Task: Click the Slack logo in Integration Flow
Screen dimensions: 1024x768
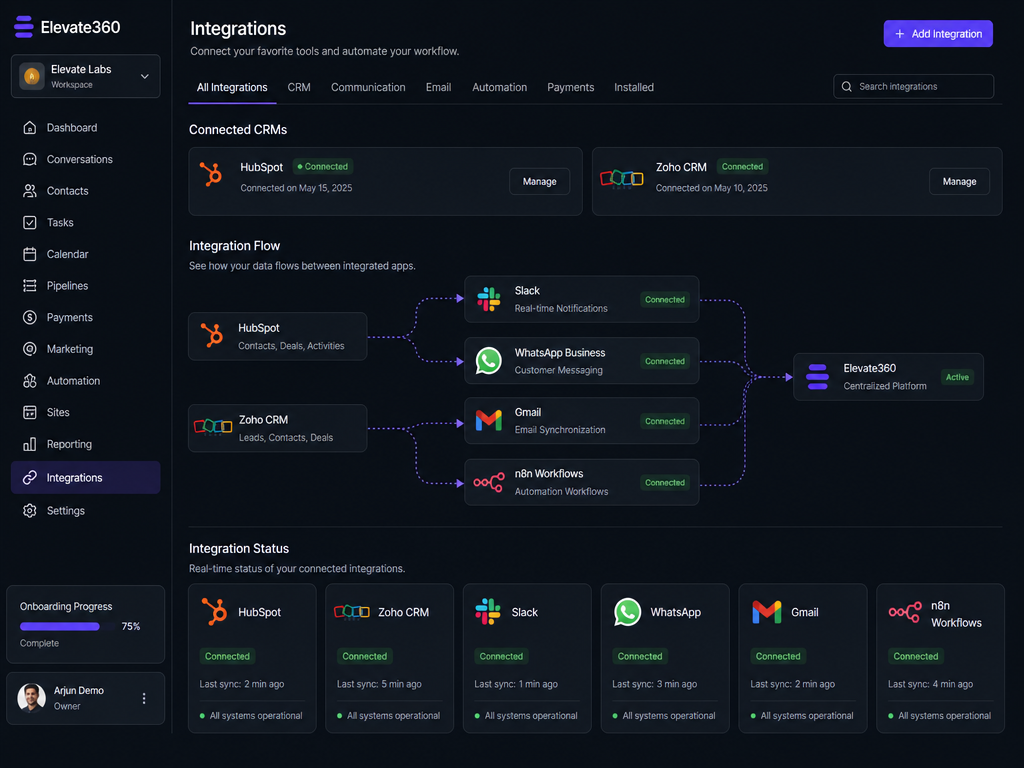Action: (488, 299)
